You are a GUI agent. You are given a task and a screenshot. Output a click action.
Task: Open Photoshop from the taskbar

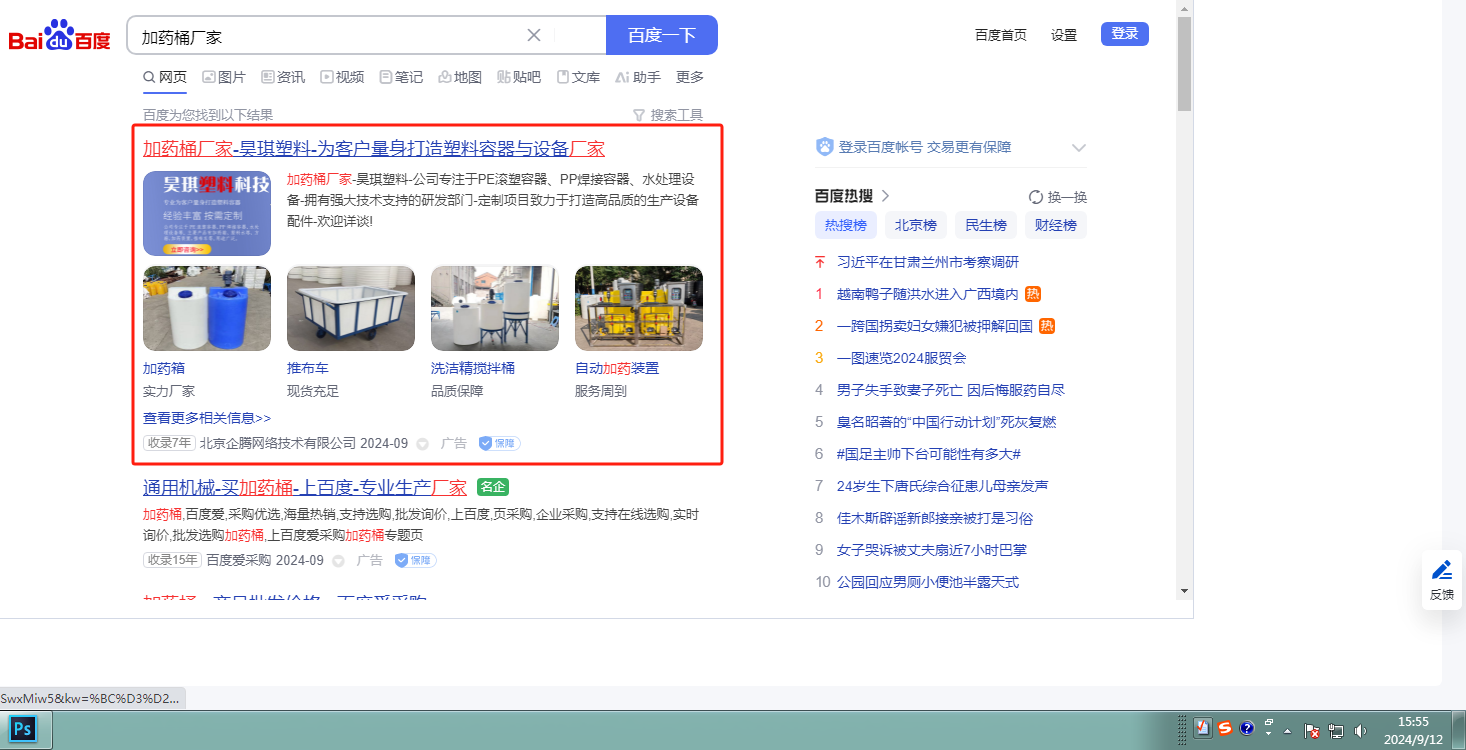tap(22, 729)
